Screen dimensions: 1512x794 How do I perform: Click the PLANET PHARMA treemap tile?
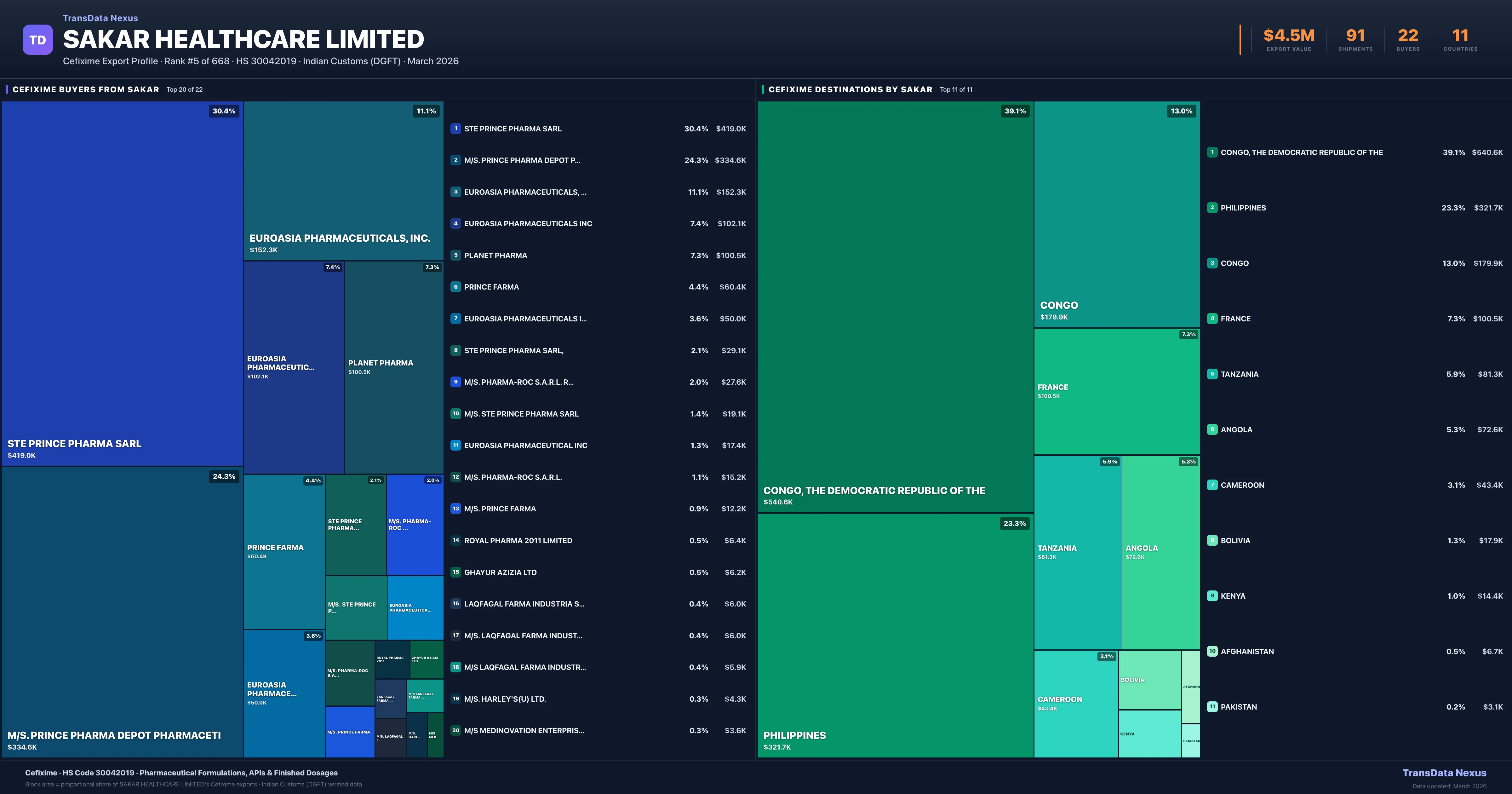click(394, 367)
